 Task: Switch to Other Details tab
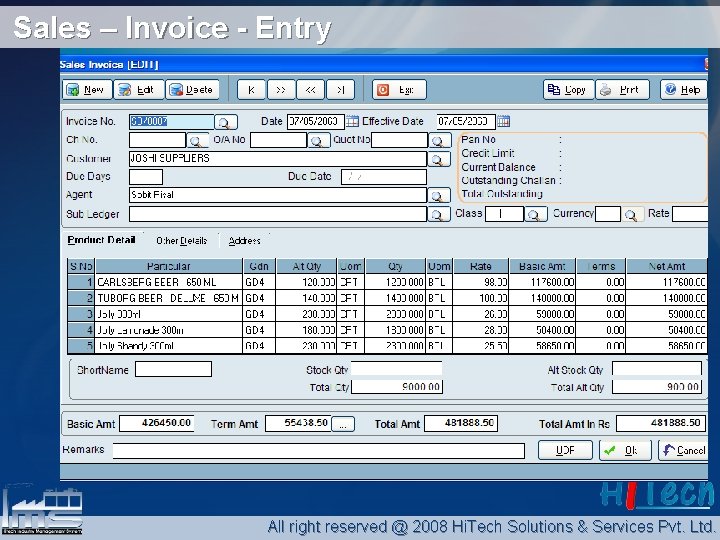[181, 241]
